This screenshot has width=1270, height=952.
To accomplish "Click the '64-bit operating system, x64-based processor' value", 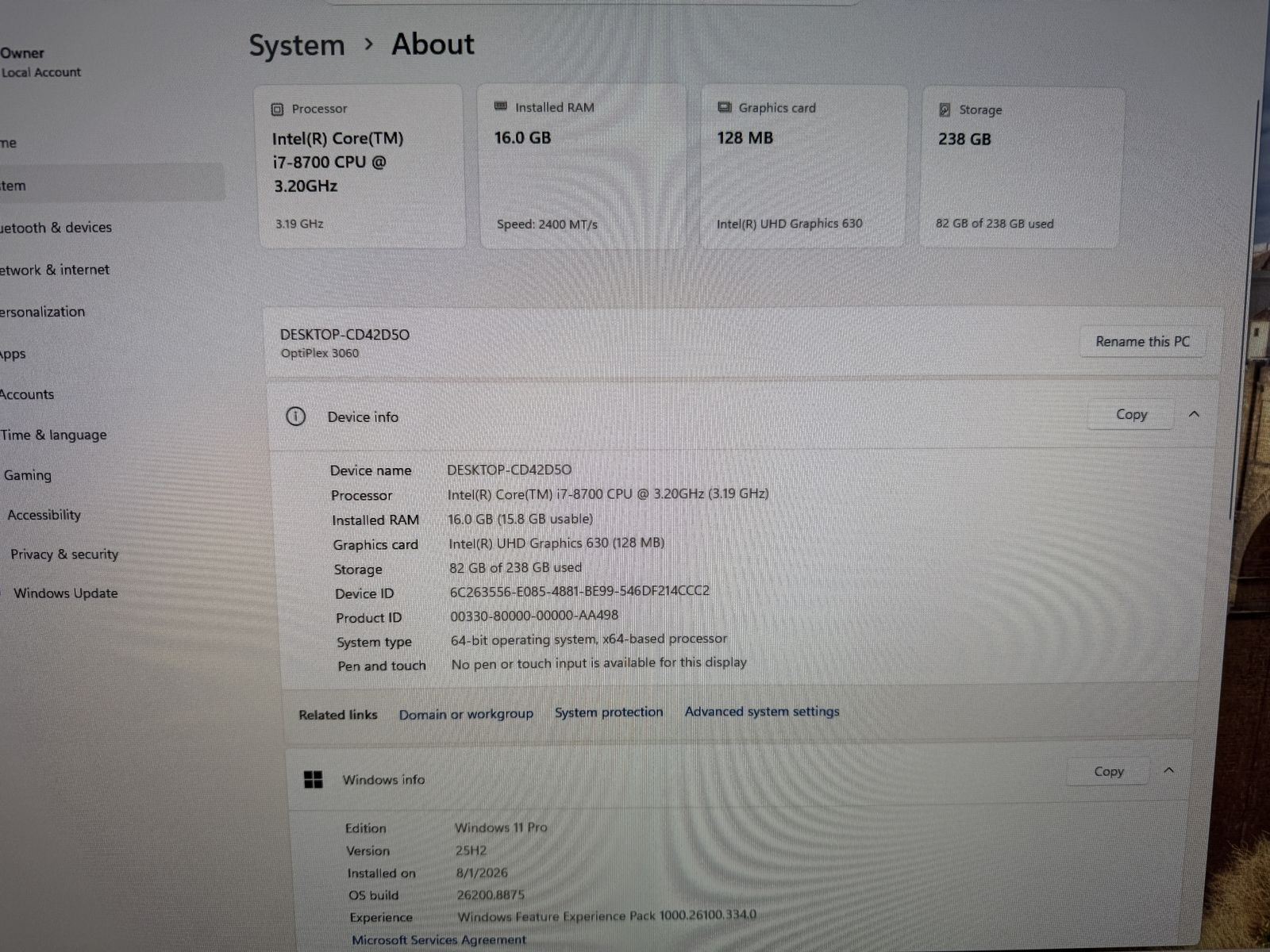I will coord(589,639).
